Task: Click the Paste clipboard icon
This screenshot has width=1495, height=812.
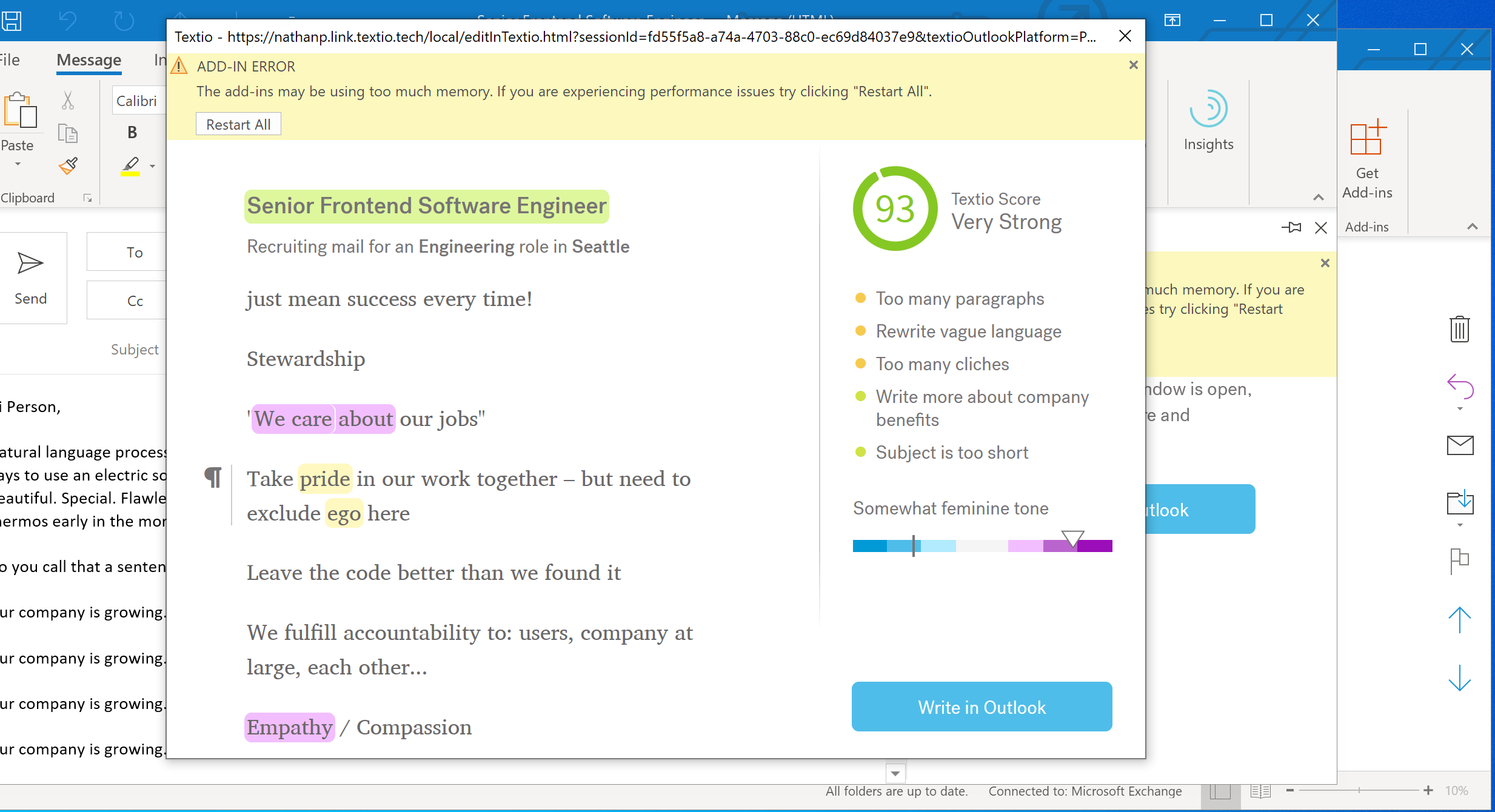Action: pos(19,110)
